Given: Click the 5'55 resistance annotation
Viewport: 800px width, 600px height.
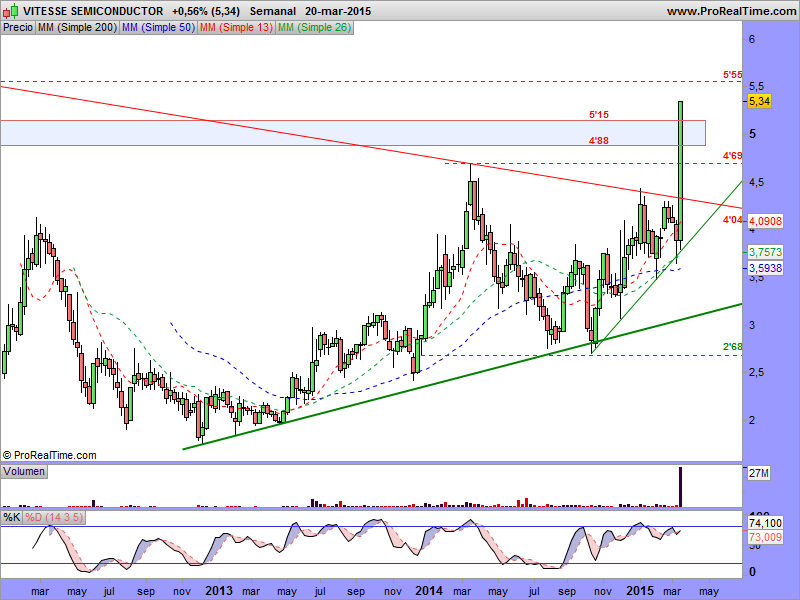Looking at the screenshot, I should 733,75.
